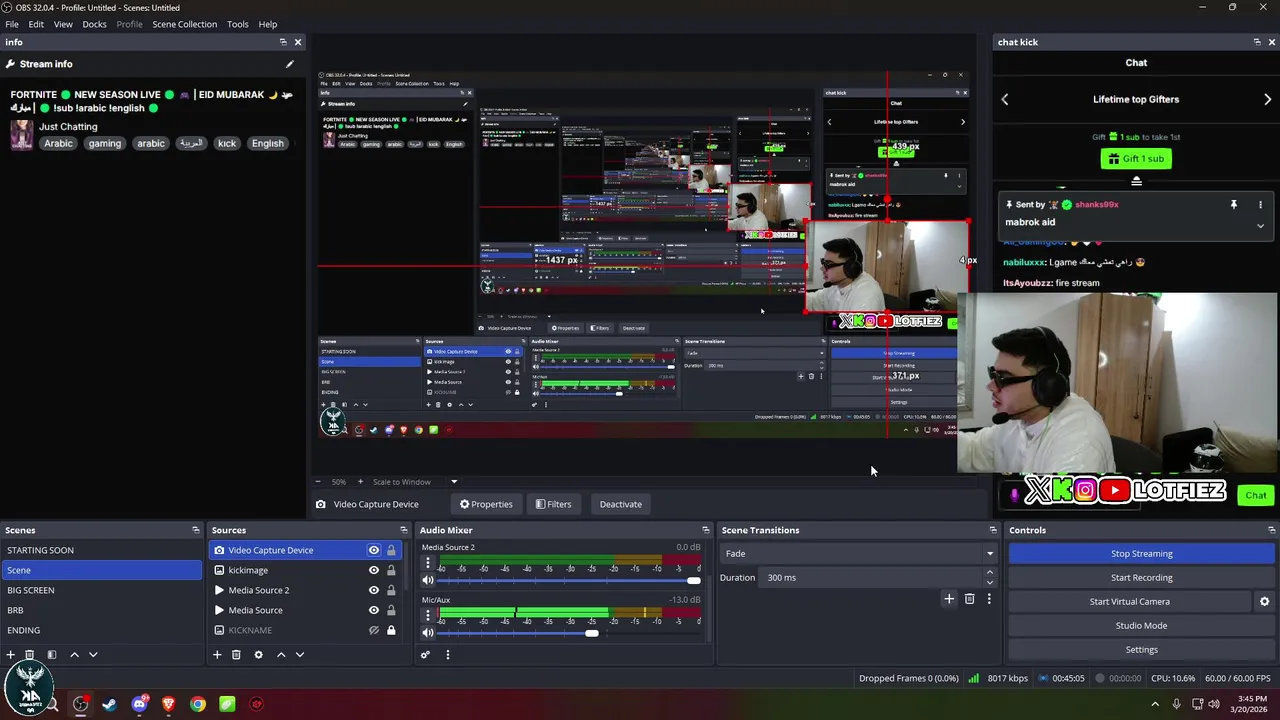Open Steam from the taskbar

pyautogui.click(x=109, y=704)
